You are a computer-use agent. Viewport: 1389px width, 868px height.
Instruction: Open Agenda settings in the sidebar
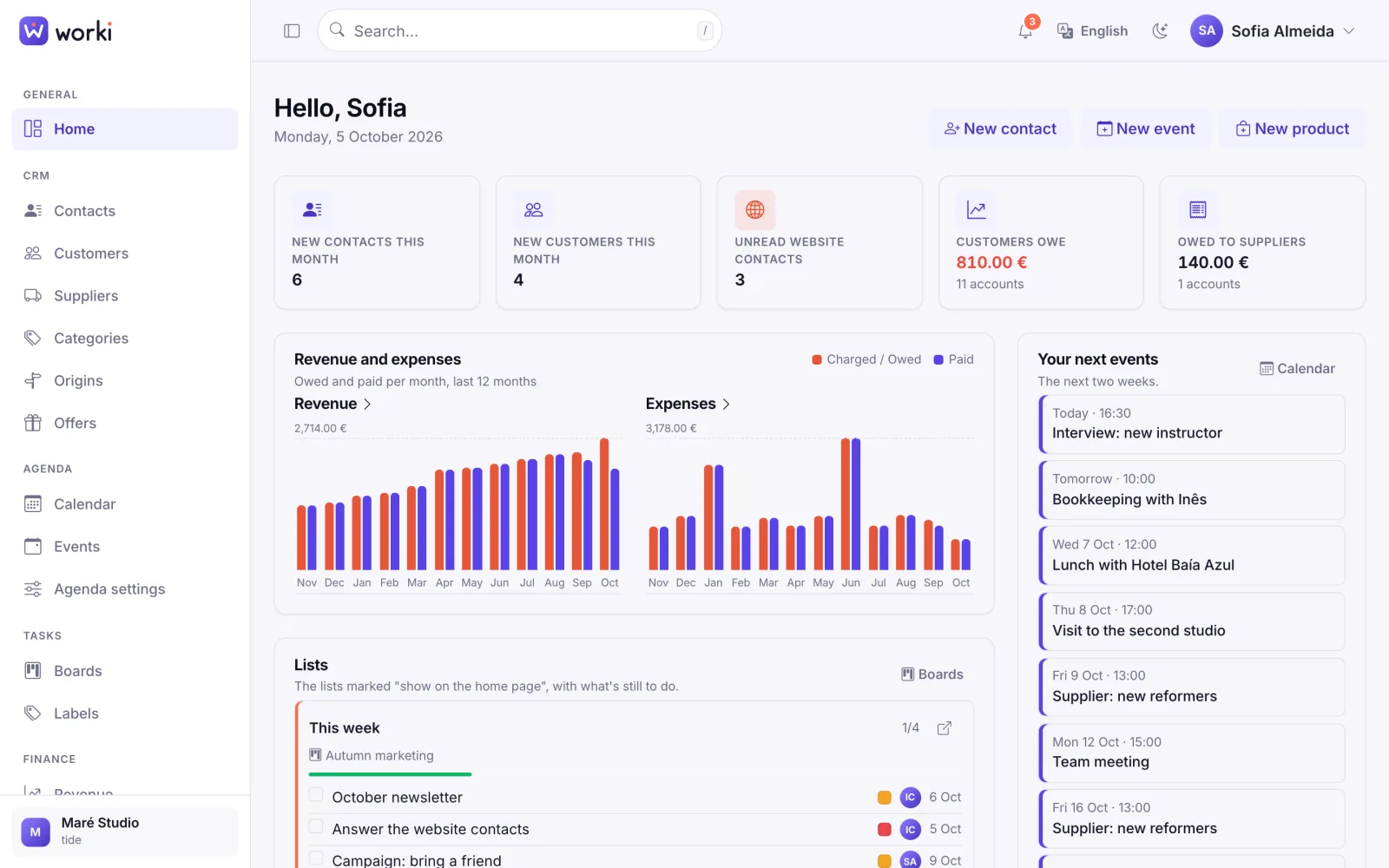[125, 589]
